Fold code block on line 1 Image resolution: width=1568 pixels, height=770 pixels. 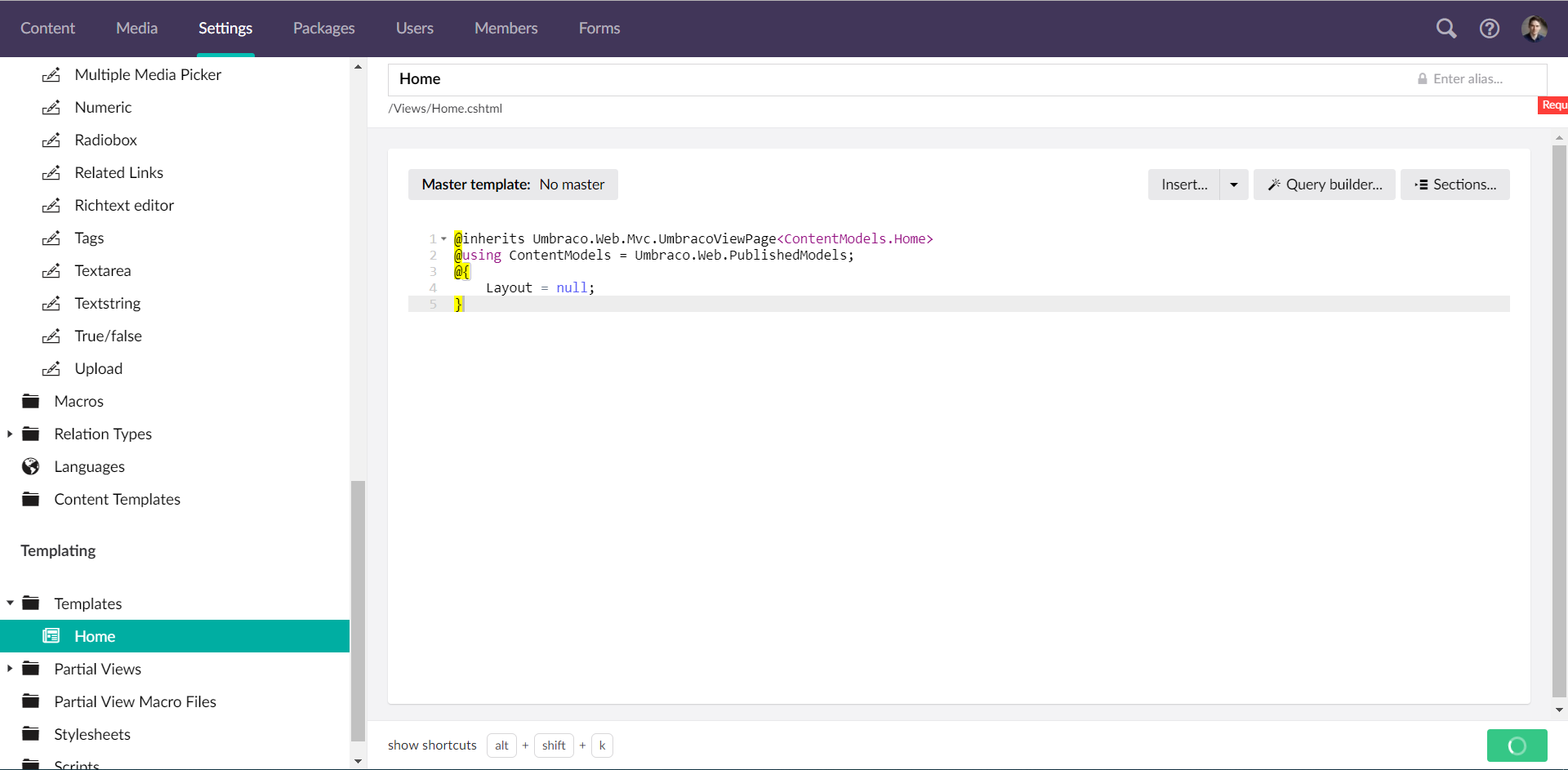click(443, 238)
